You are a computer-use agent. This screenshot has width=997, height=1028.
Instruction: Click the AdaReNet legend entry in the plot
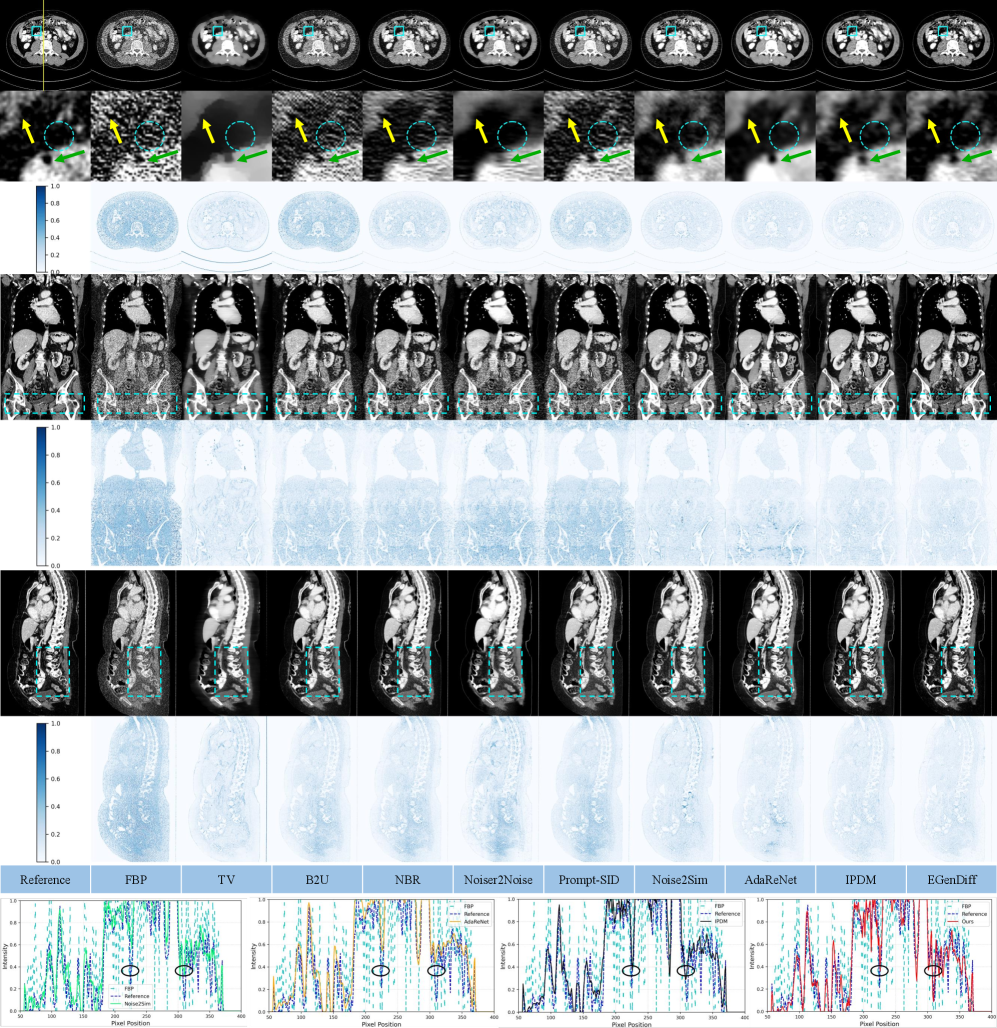(x=469, y=921)
